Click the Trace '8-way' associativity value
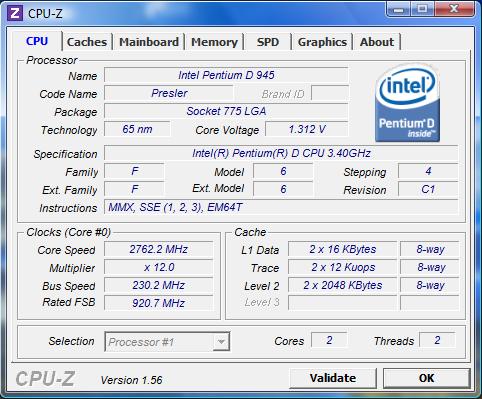This screenshot has height=399, width=482. point(430,267)
